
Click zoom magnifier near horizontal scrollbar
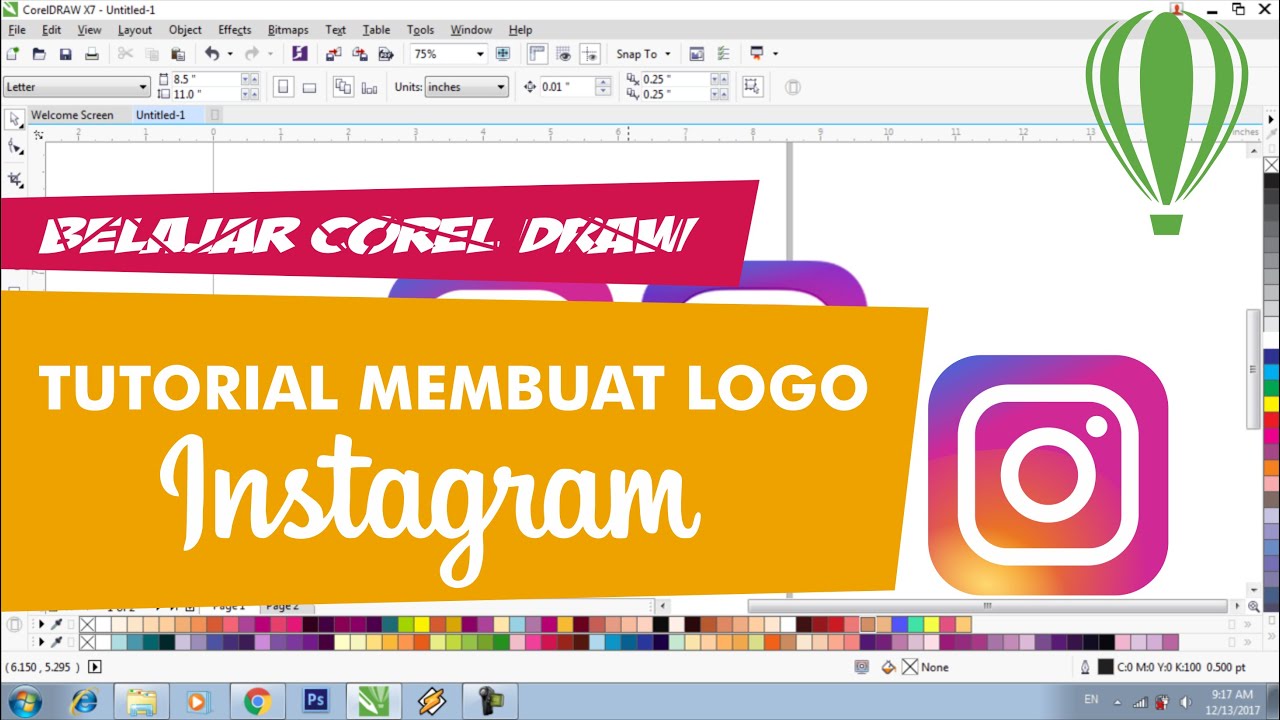pyautogui.click(x=1254, y=606)
